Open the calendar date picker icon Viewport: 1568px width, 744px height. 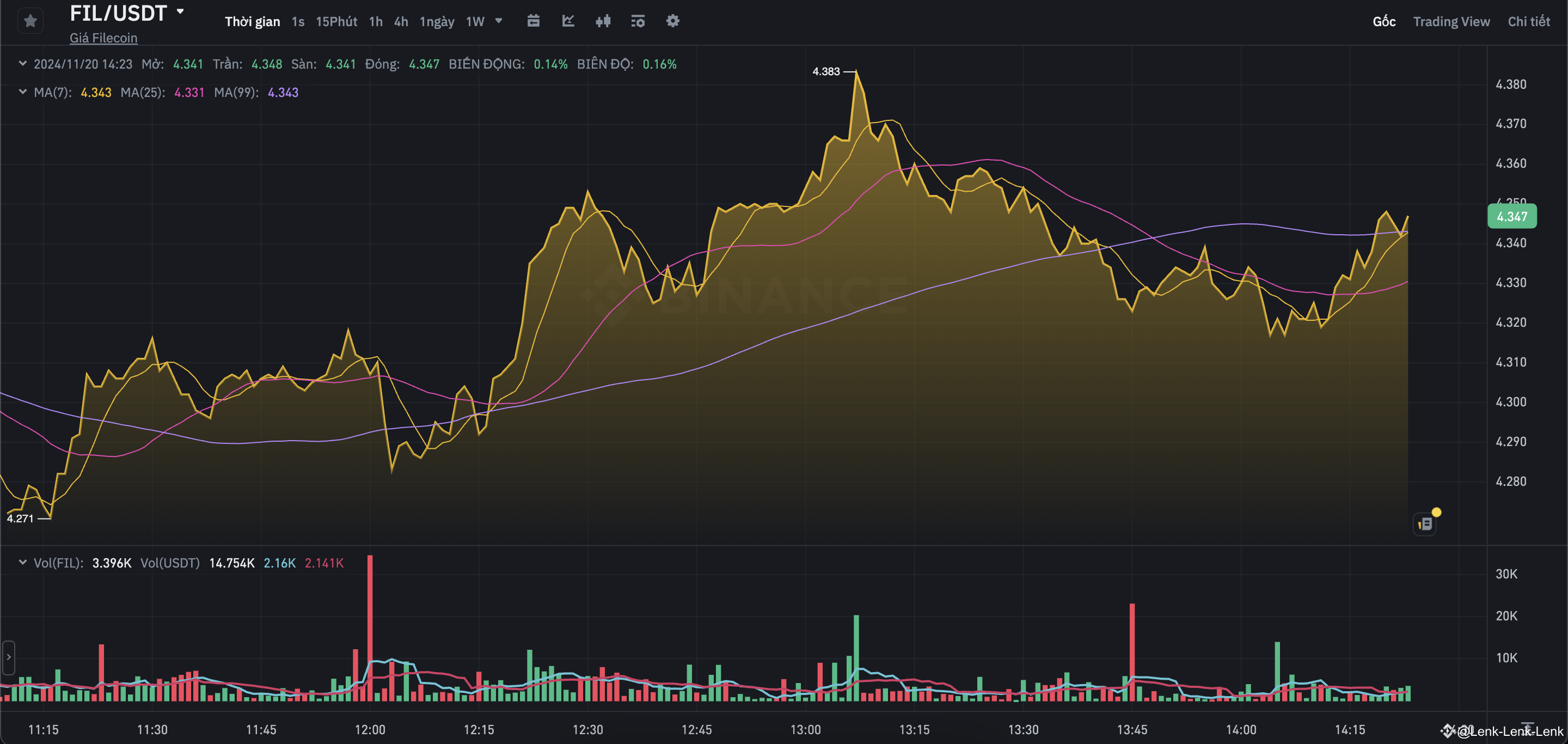click(x=533, y=21)
